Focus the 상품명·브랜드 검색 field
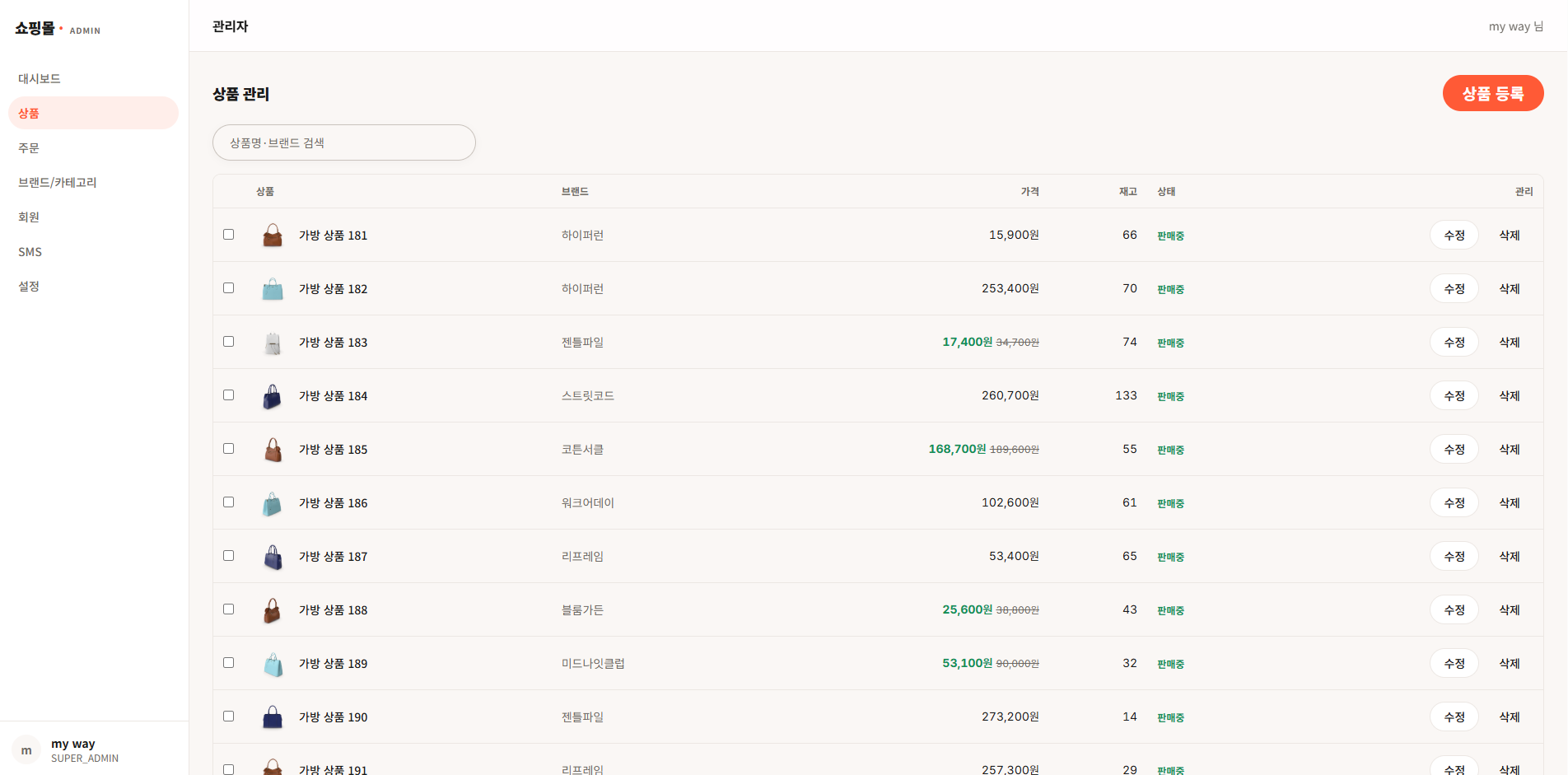 point(344,142)
